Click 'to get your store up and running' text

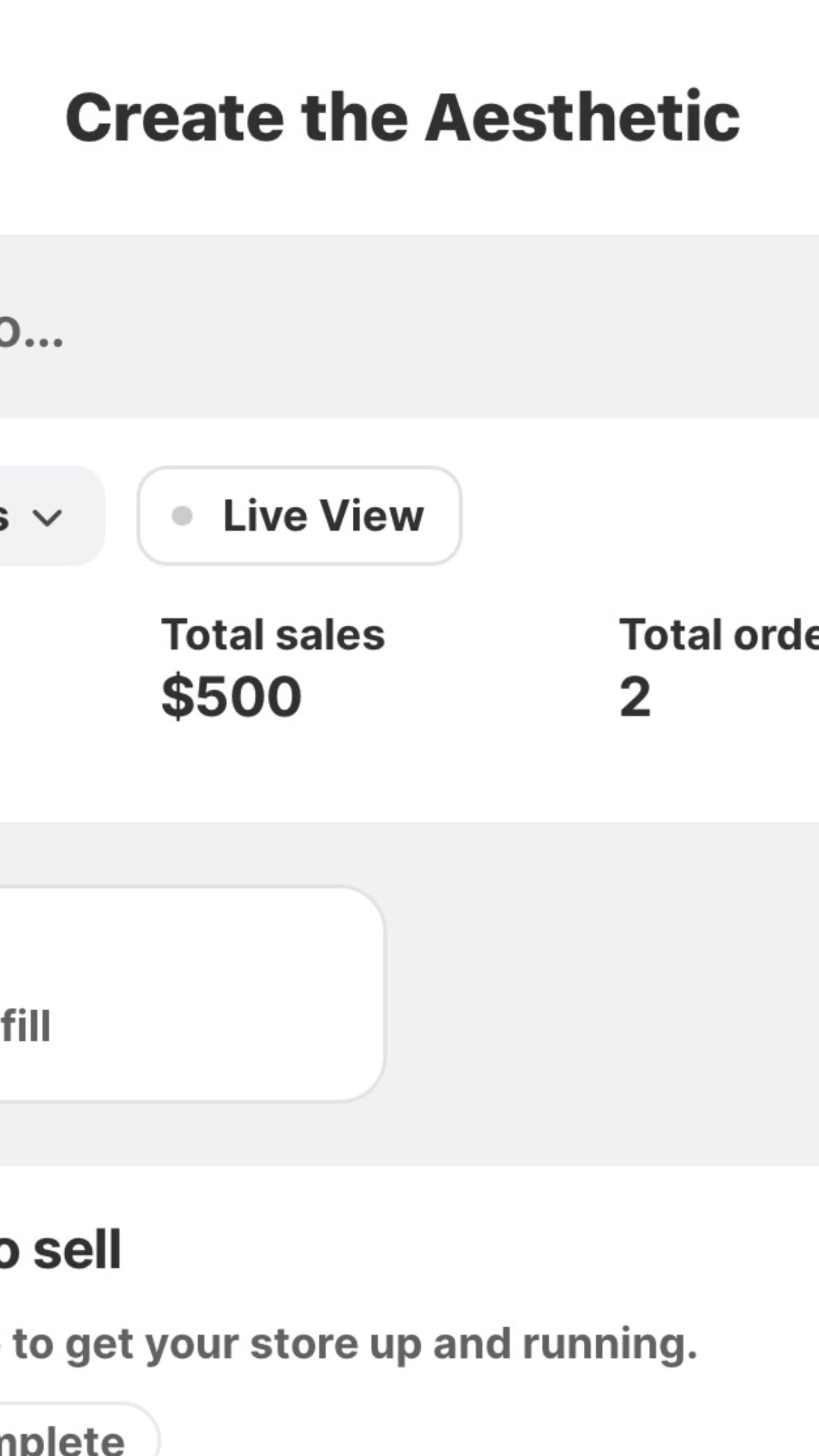[x=355, y=1344]
